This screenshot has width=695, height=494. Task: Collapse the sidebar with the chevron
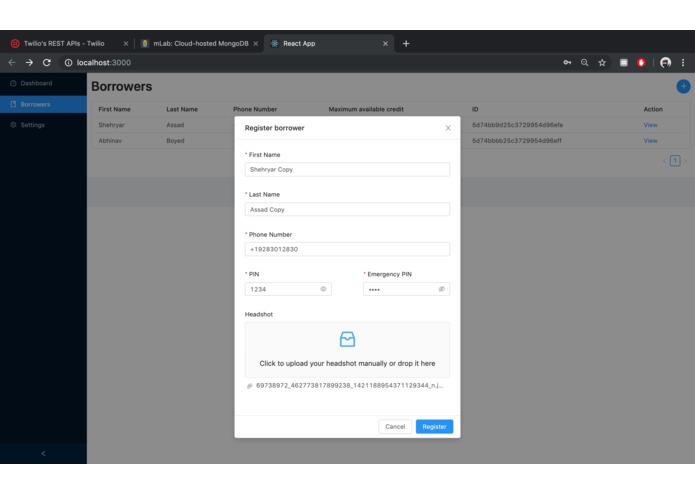click(43, 453)
